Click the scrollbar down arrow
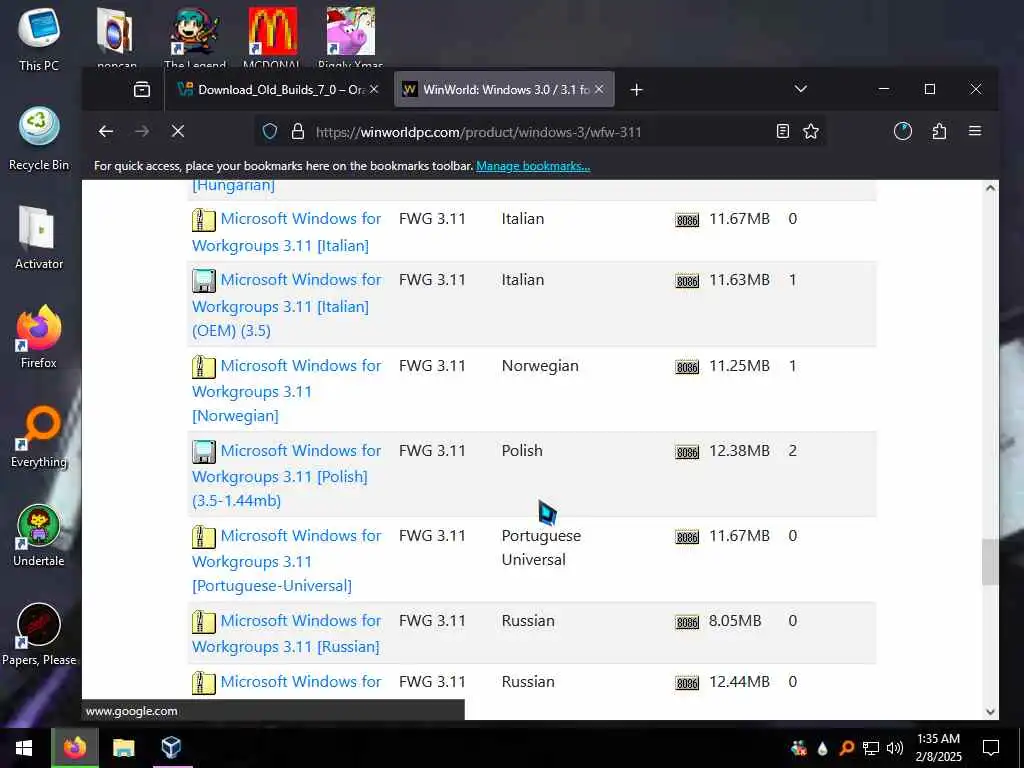Image resolution: width=1024 pixels, height=768 pixels. [x=990, y=712]
